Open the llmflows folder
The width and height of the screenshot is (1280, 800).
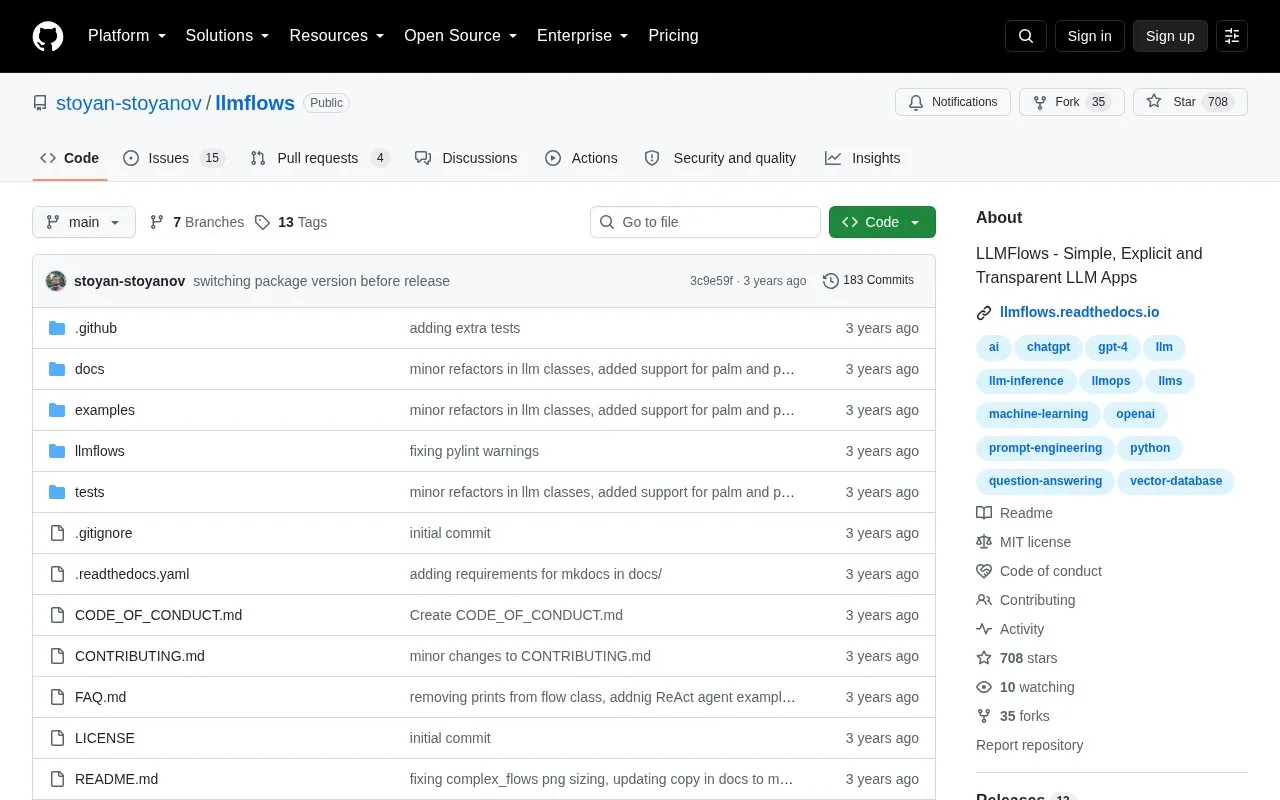[100, 451]
